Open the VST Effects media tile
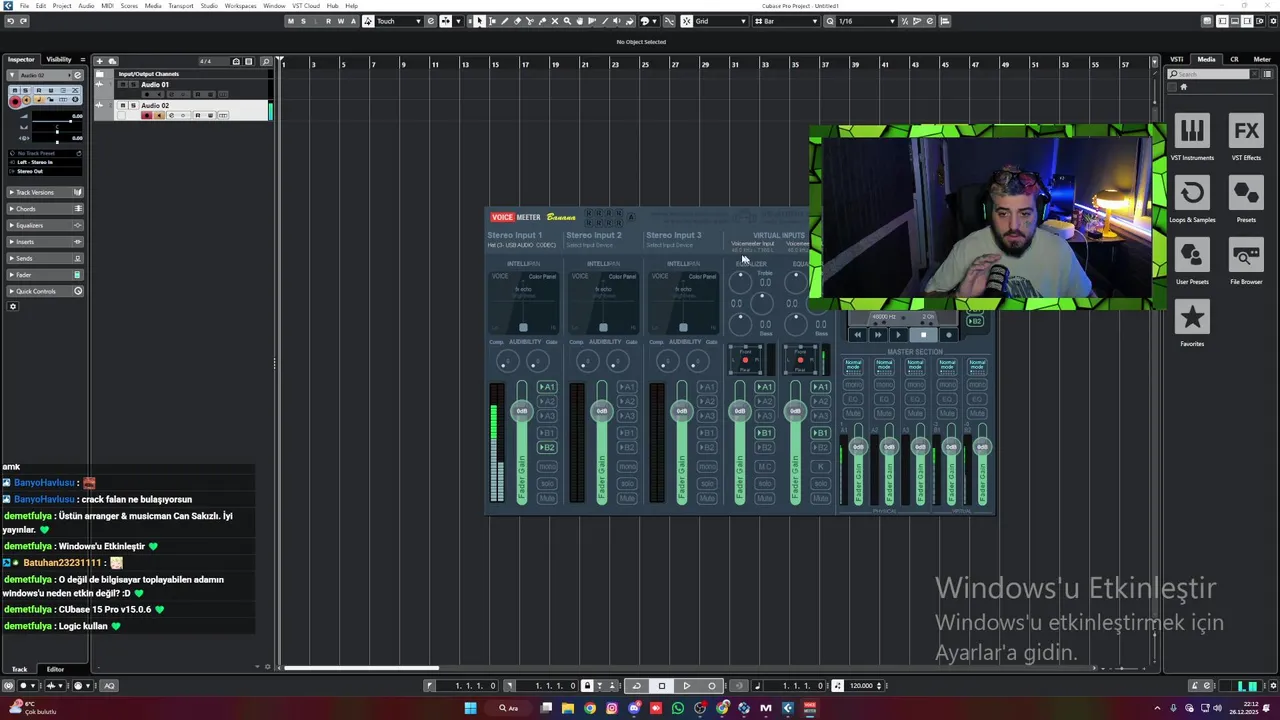This screenshot has width=1280, height=720. pyautogui.click(x=1246, y=138)
